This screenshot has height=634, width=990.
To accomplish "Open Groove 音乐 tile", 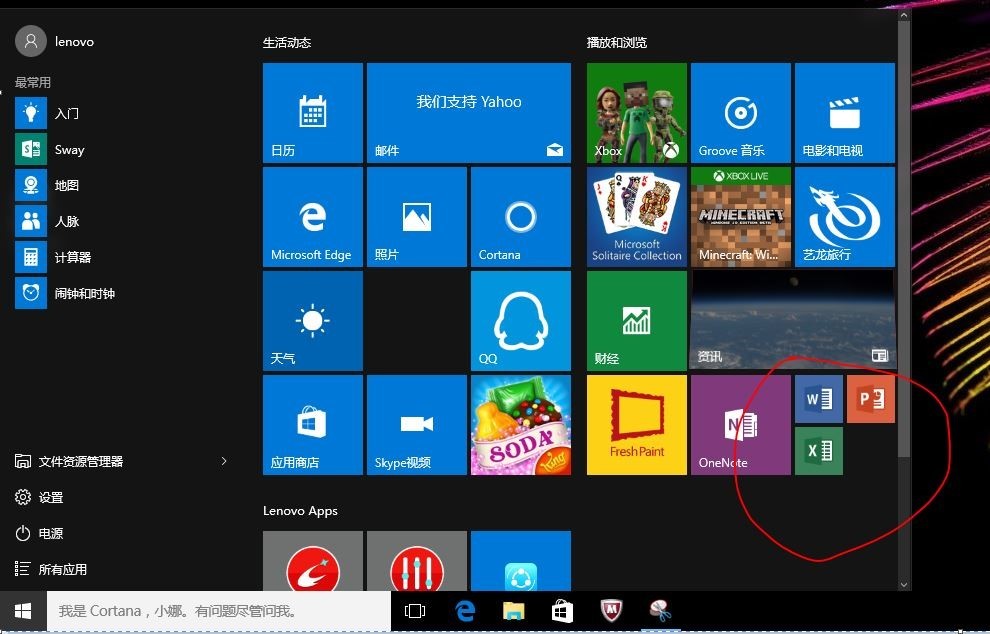I will click(741, 113).
